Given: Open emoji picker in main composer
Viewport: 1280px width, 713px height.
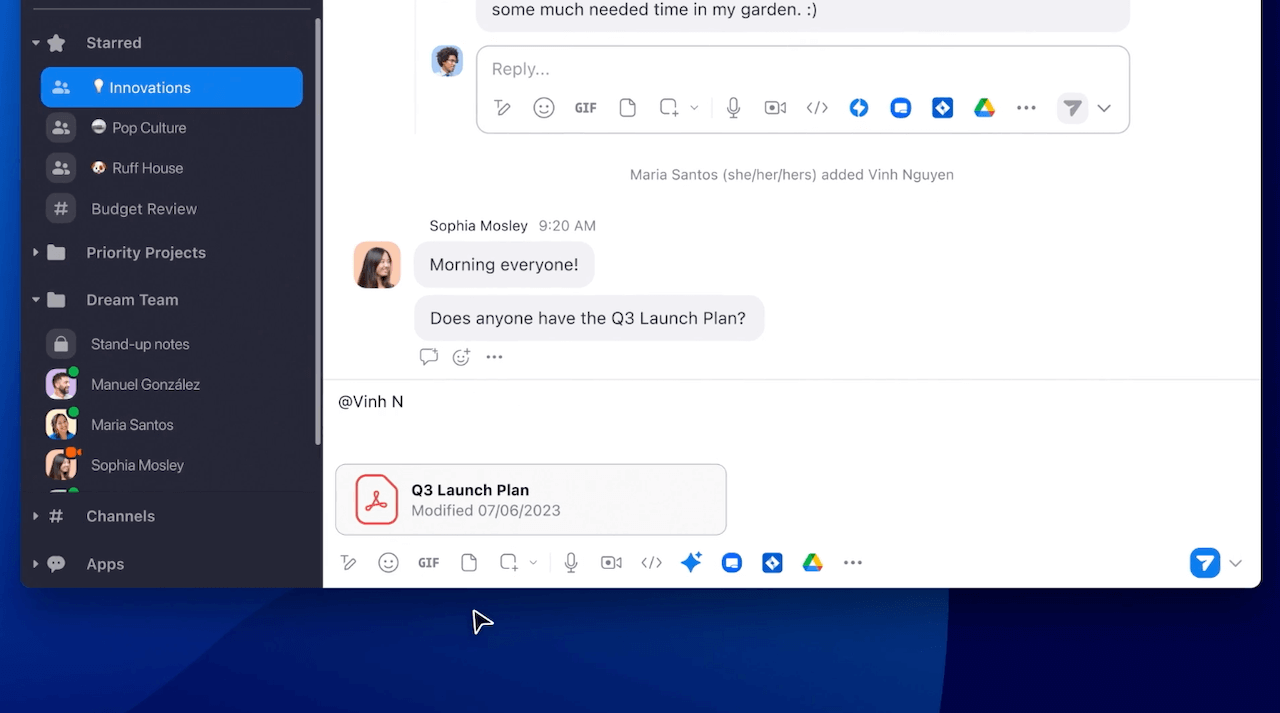Looking at the screenshot, I should pos(389,563).
